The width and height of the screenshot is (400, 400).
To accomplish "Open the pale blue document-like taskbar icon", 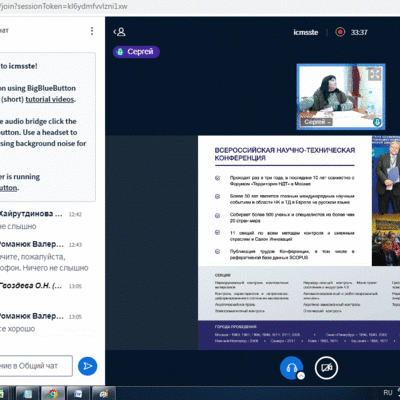I will pos(28,394).
